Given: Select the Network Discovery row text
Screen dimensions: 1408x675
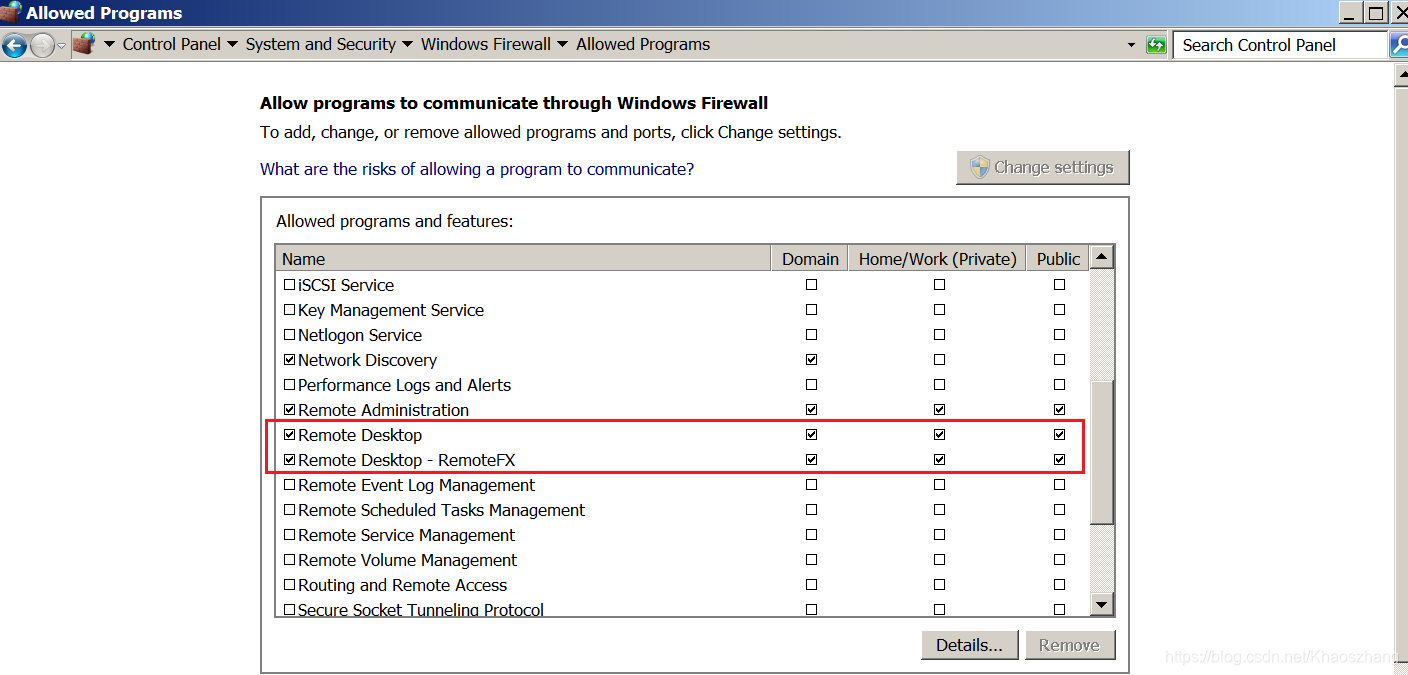Looking at the screenshot, I should 367,360.
